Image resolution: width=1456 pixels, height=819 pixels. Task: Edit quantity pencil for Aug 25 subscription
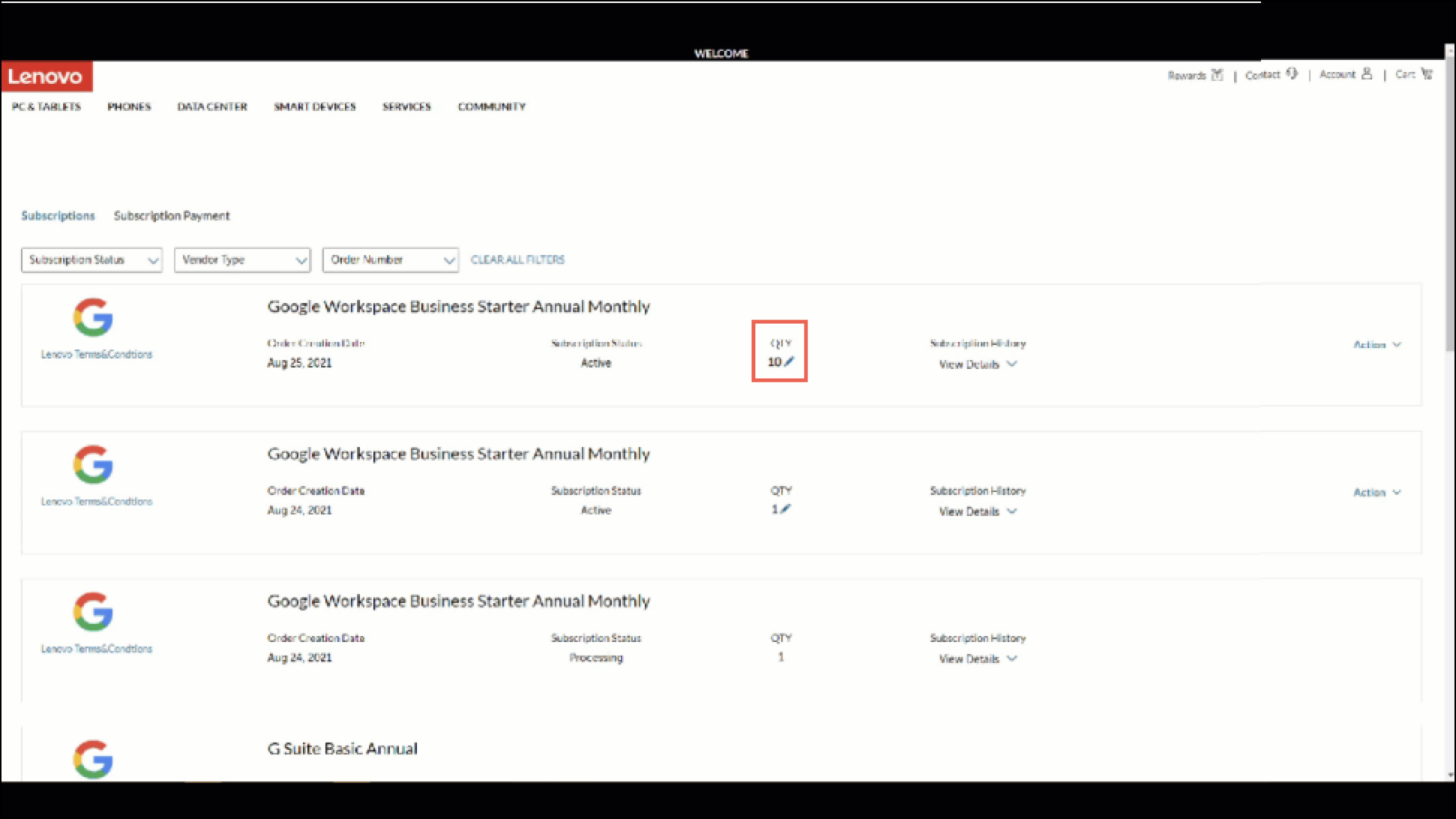pos(789,361)
